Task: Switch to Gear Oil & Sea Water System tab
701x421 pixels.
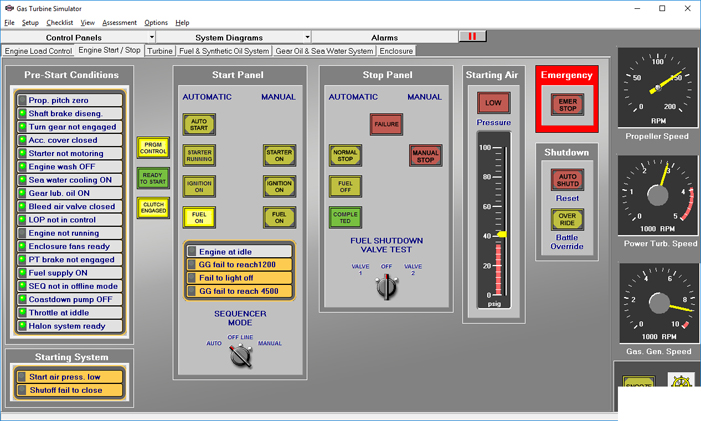Action: coord(324,51)
